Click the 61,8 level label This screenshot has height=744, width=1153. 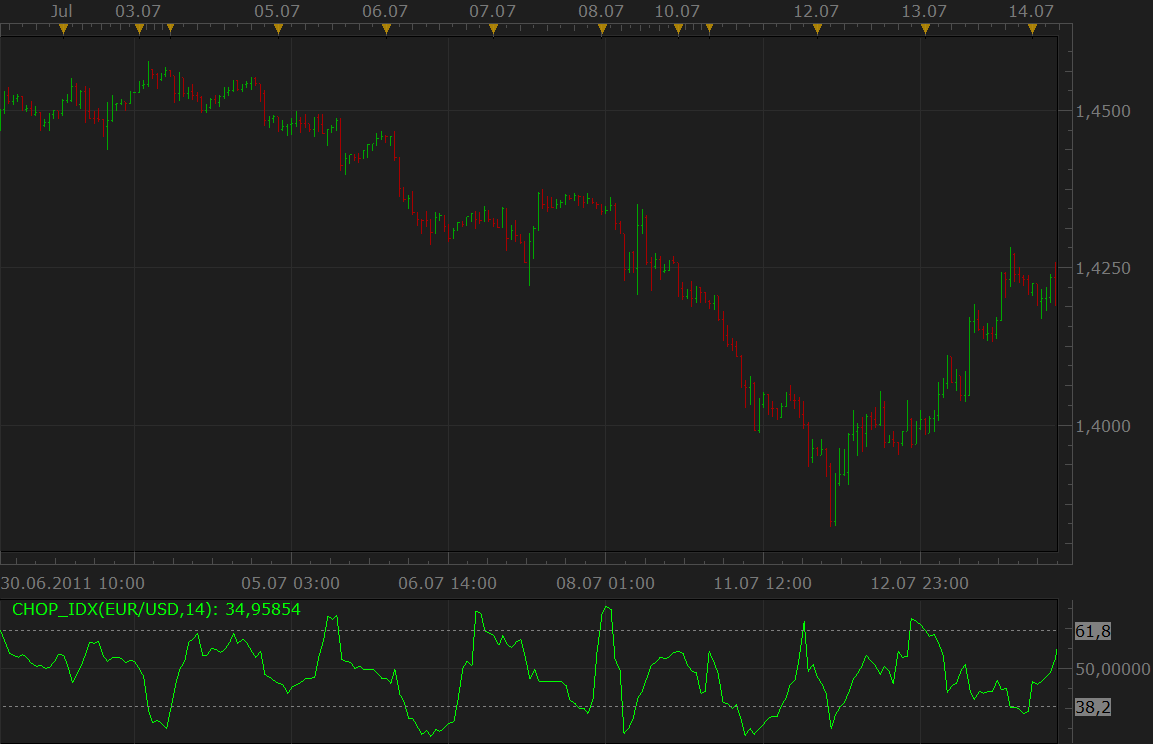pyautogui.click(x=1093, y=631)
